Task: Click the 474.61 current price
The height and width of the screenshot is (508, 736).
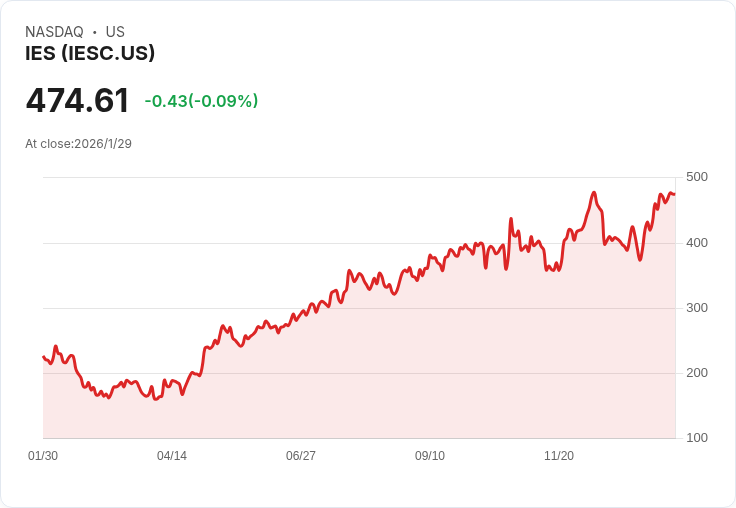Action: tap(78, 101)
